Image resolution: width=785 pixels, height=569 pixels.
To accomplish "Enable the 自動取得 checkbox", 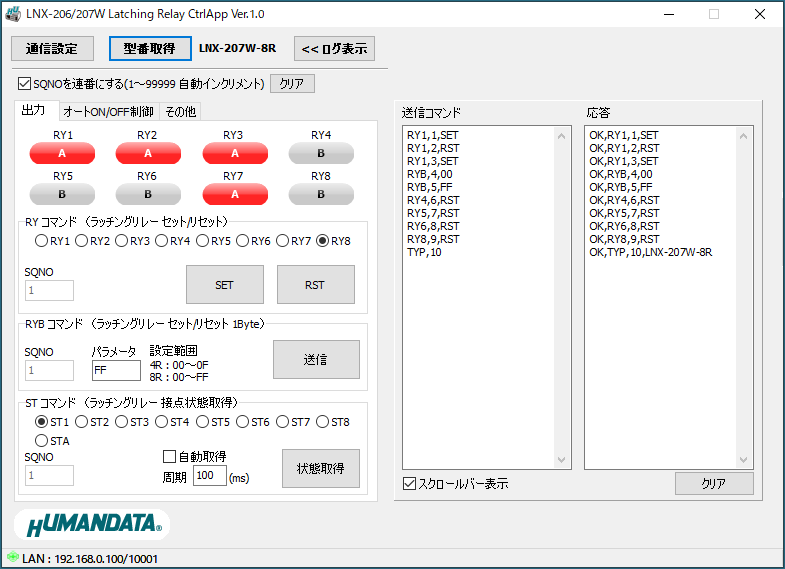I will 169,456.
